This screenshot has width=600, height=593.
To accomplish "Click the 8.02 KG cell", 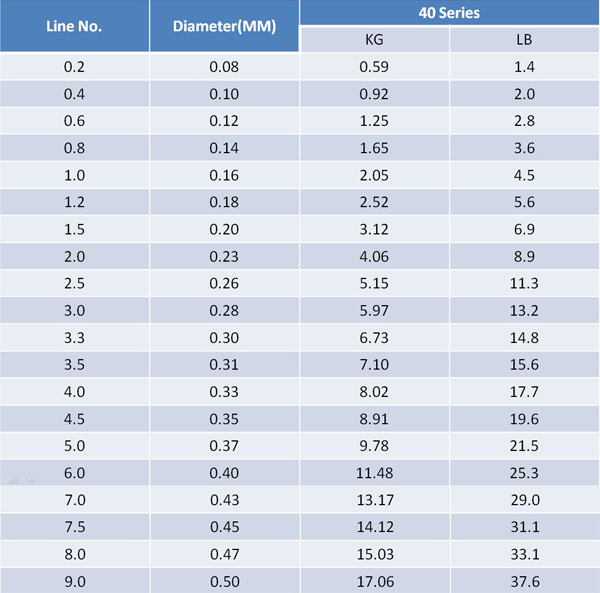I will (x=374, y=391).
